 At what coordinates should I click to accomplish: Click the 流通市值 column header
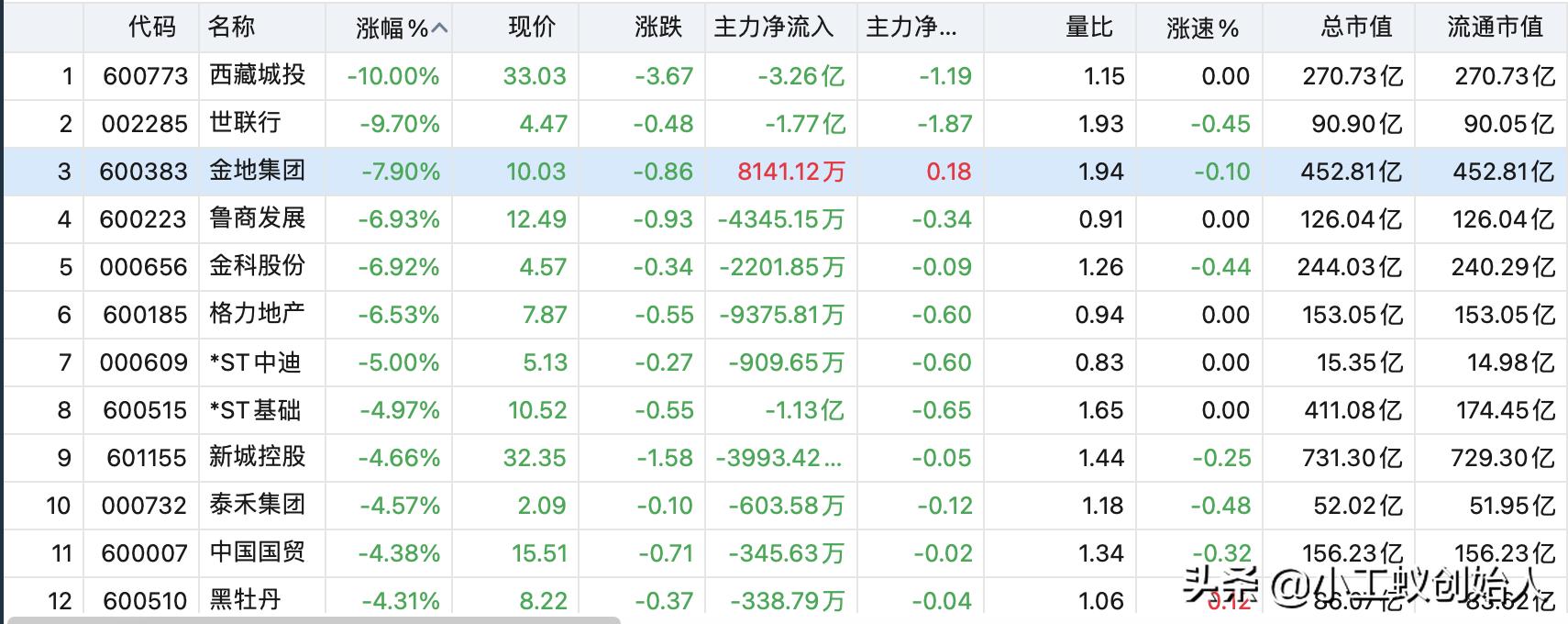tap(1495, 28)
